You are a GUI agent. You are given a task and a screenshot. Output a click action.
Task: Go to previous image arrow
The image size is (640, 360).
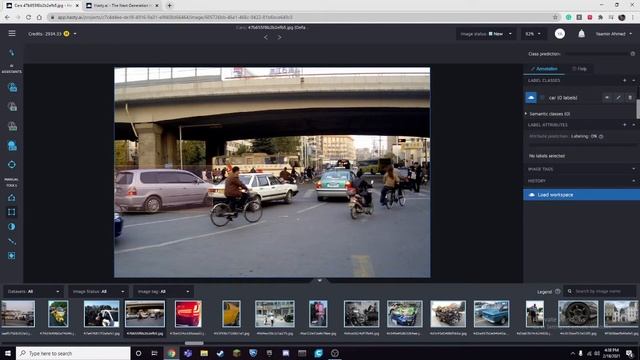[266, 37]
